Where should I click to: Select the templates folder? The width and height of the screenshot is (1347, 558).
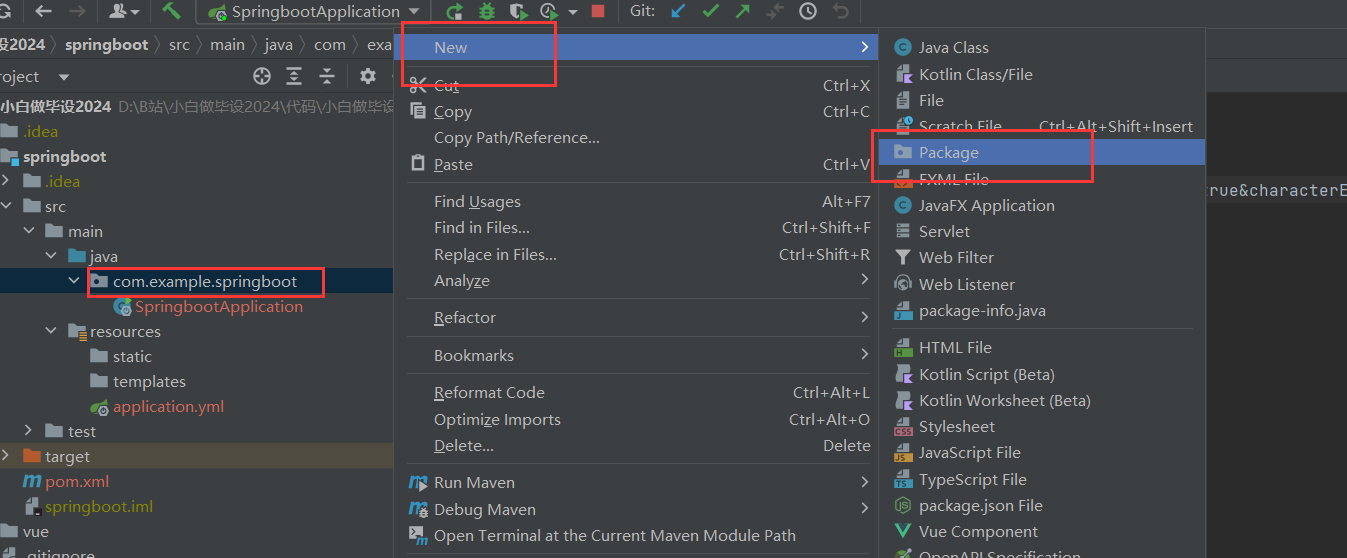149,381
